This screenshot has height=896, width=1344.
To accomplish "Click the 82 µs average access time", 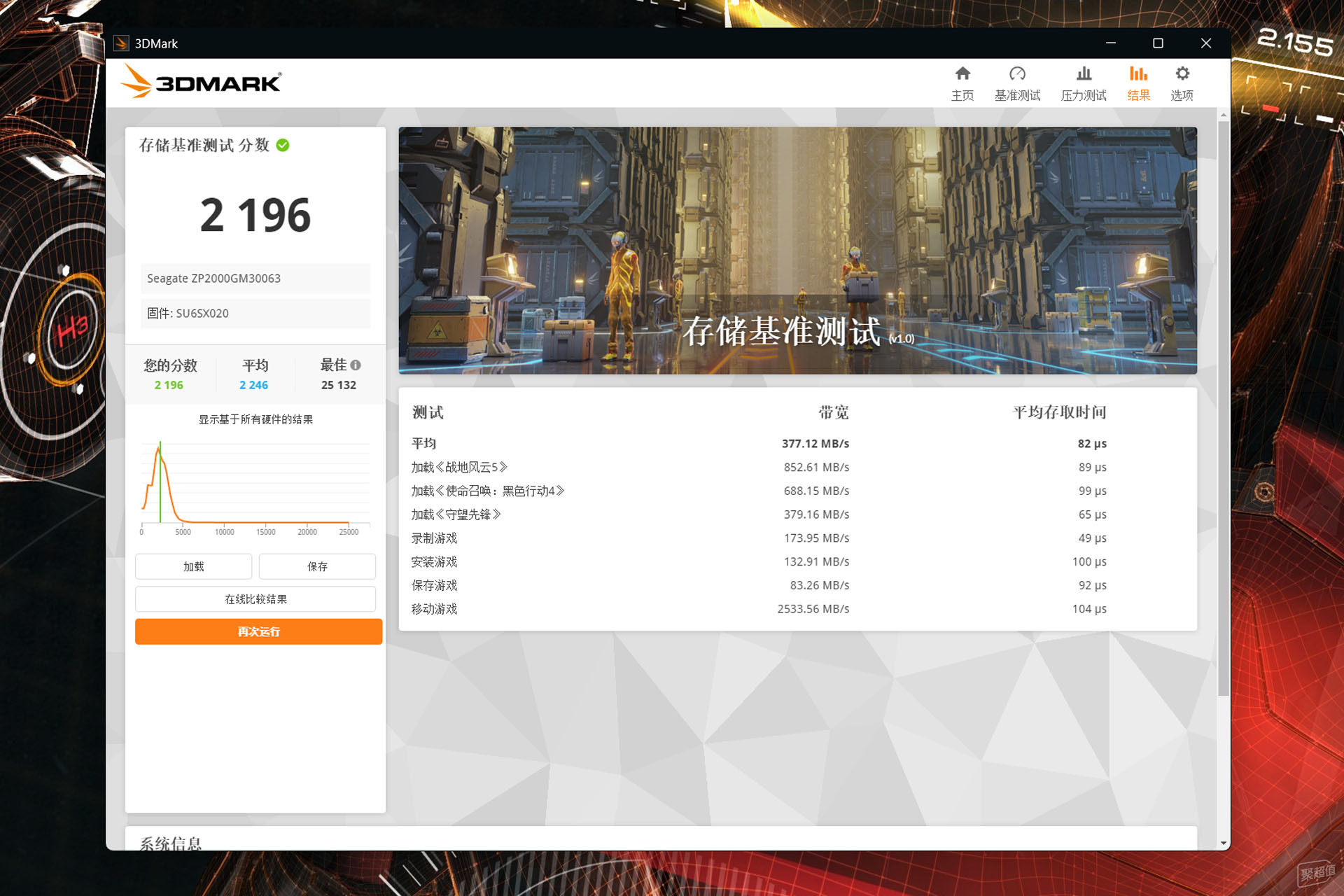I will pos(1092,444).
